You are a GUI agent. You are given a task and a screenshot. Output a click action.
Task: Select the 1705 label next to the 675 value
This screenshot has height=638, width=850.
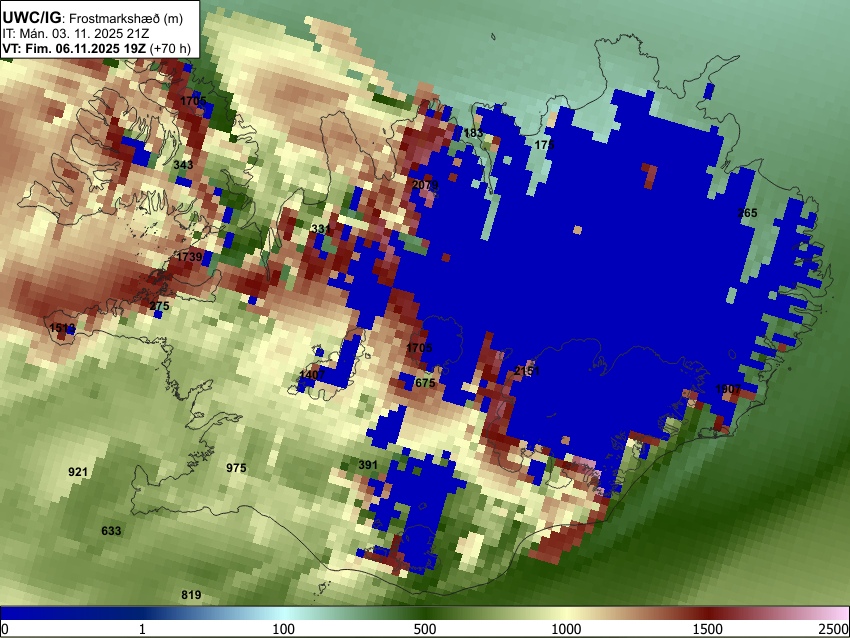419,347
